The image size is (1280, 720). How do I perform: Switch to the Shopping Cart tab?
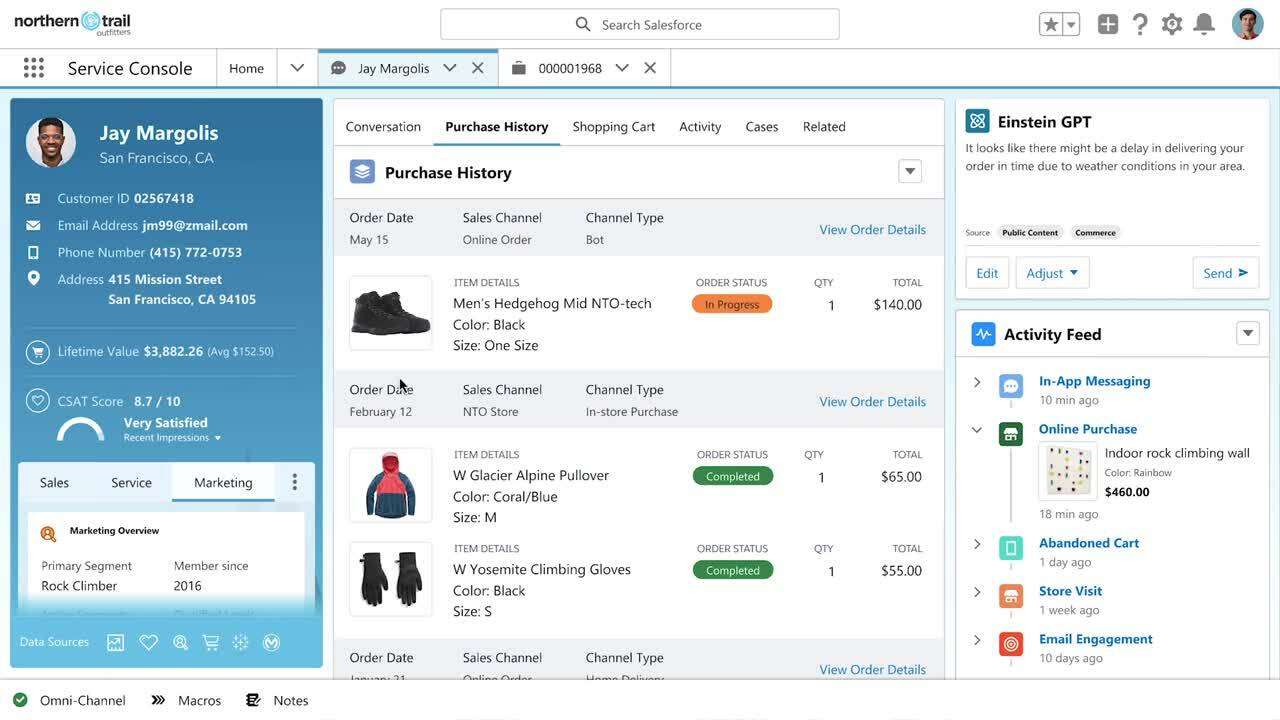(x=614, y=126)
